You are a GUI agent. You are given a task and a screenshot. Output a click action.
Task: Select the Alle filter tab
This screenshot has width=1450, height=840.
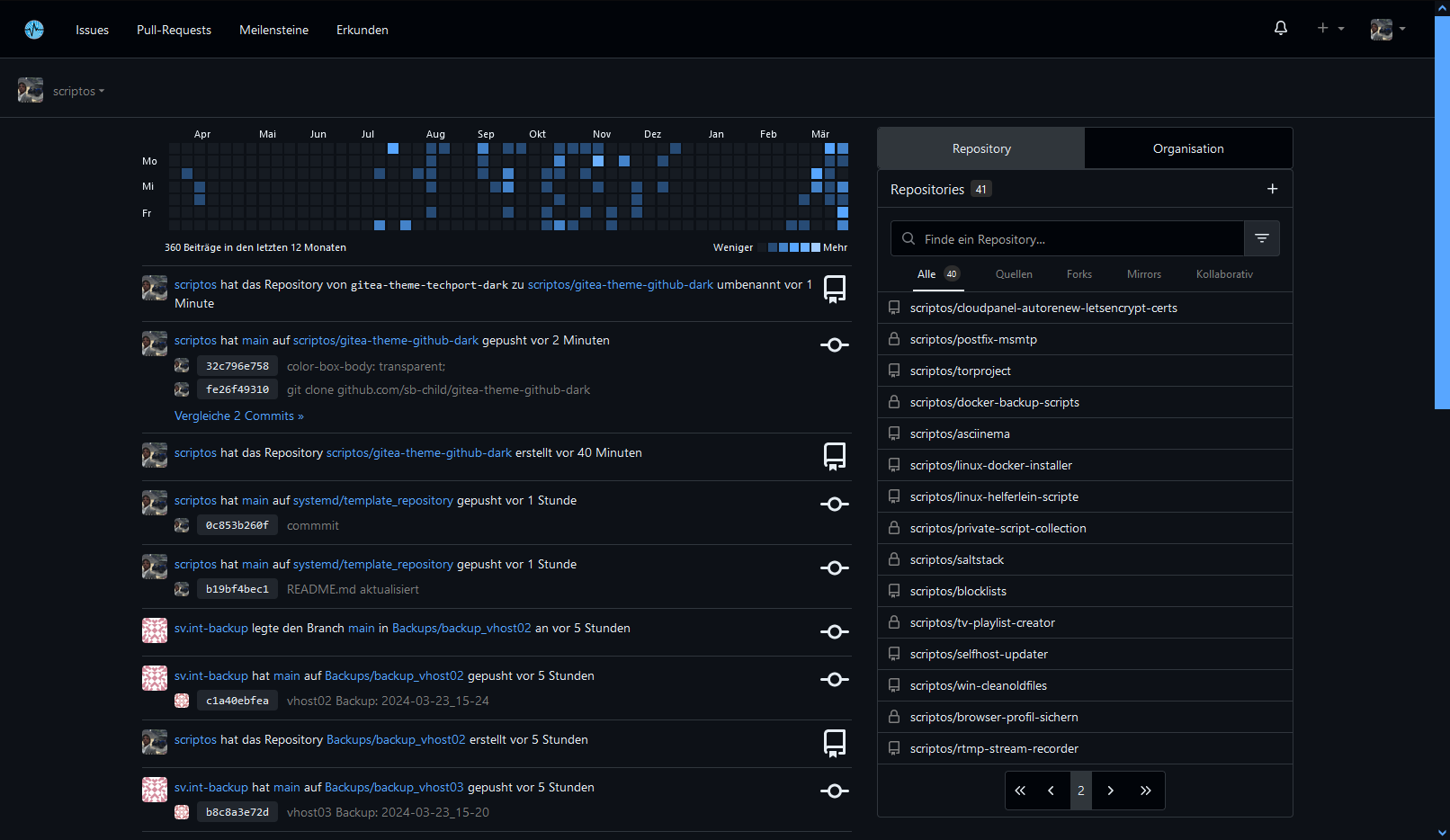tap(938, 274)
